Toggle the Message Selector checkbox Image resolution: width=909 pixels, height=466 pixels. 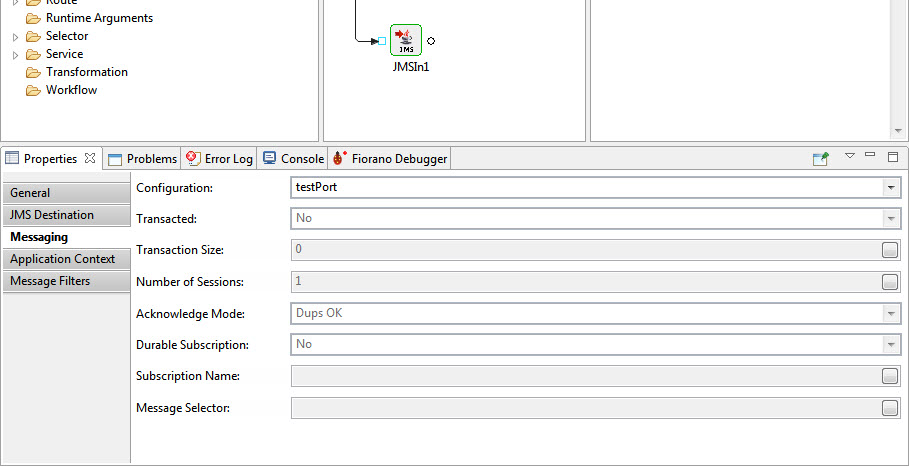tap(889, 408)
